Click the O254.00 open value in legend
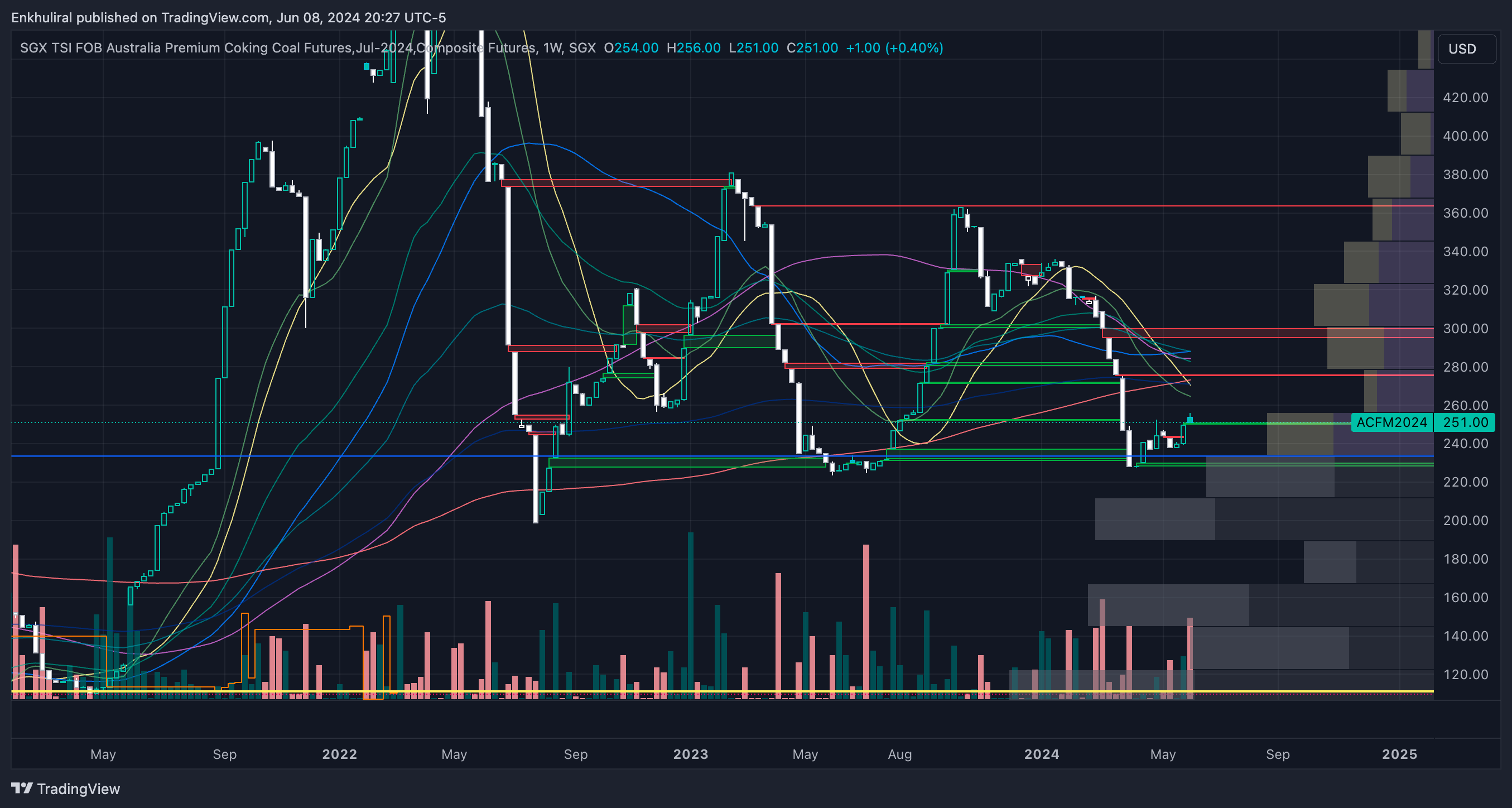The width and height of the screenshot is (1512, 808). (x=631, y=47)
